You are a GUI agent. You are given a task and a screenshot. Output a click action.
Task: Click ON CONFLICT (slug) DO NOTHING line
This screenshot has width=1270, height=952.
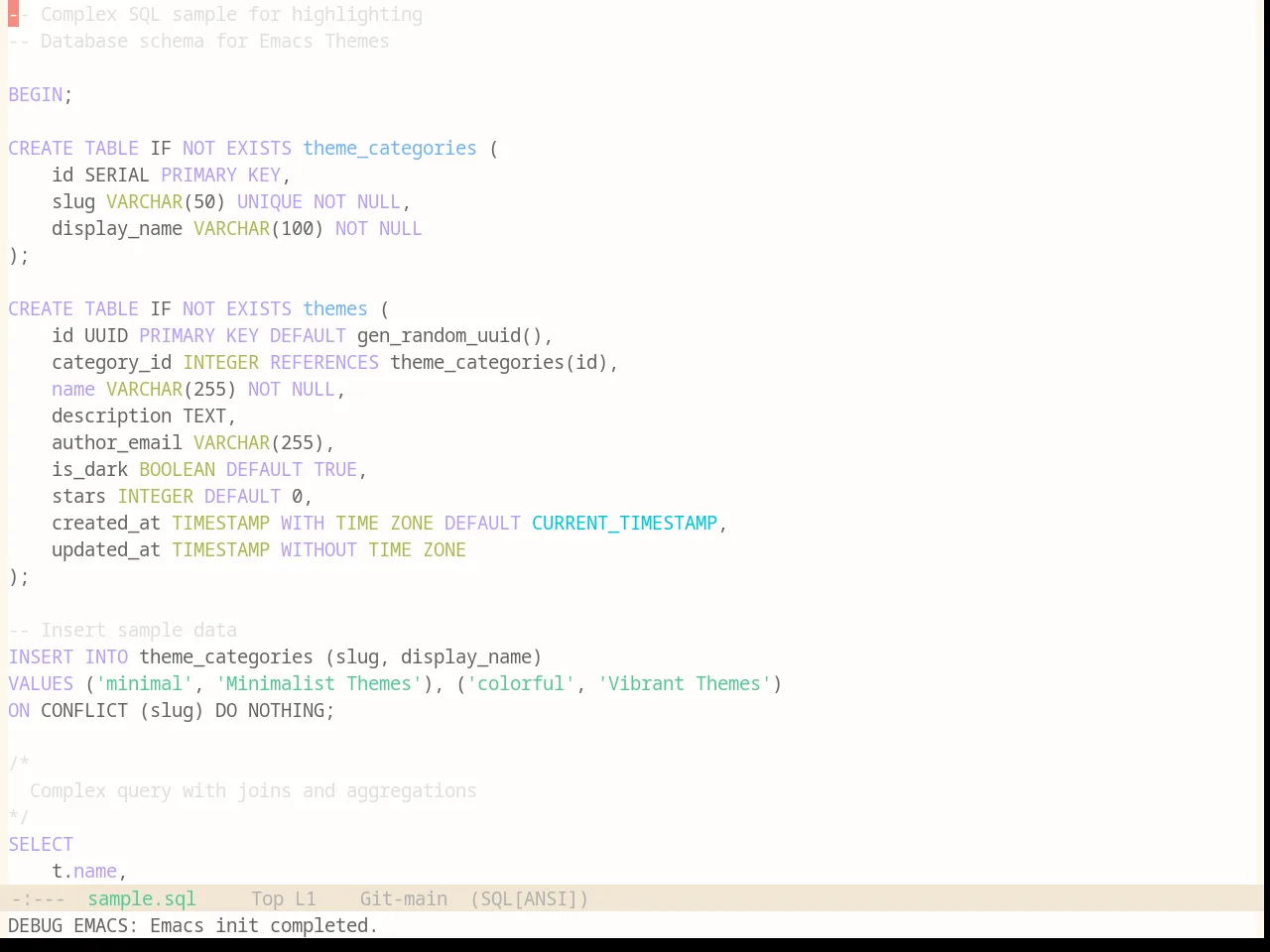click(x=172, y=710)
